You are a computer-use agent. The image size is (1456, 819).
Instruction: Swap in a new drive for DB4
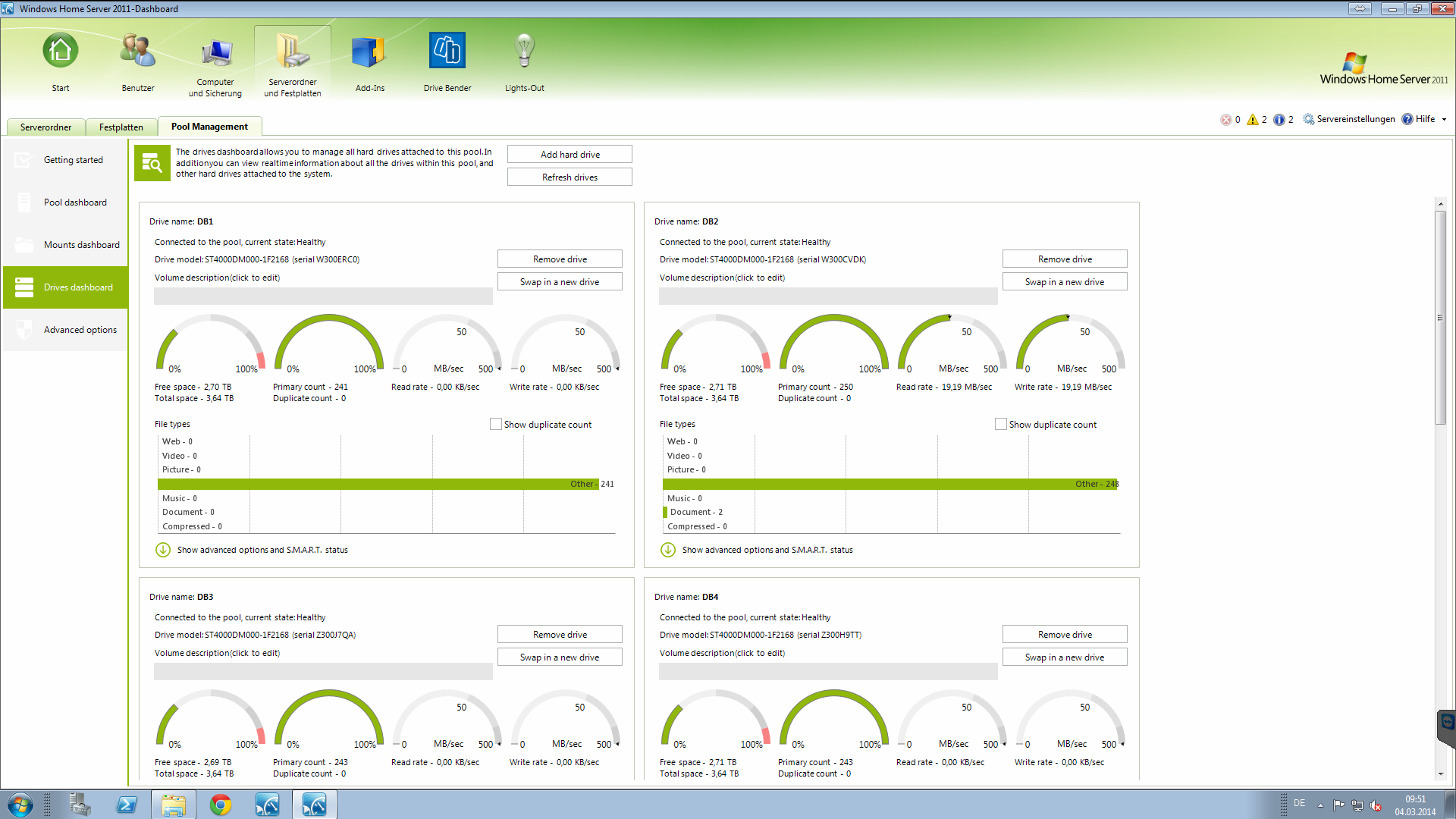tap(1065, 657)
